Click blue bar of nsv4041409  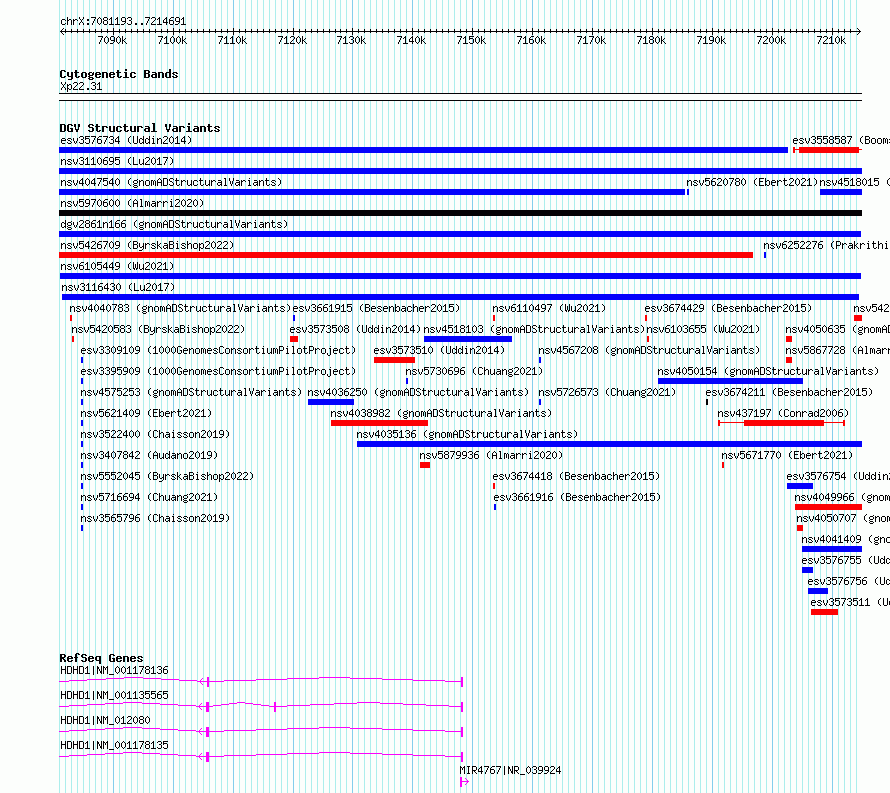(x=832, y=549)
